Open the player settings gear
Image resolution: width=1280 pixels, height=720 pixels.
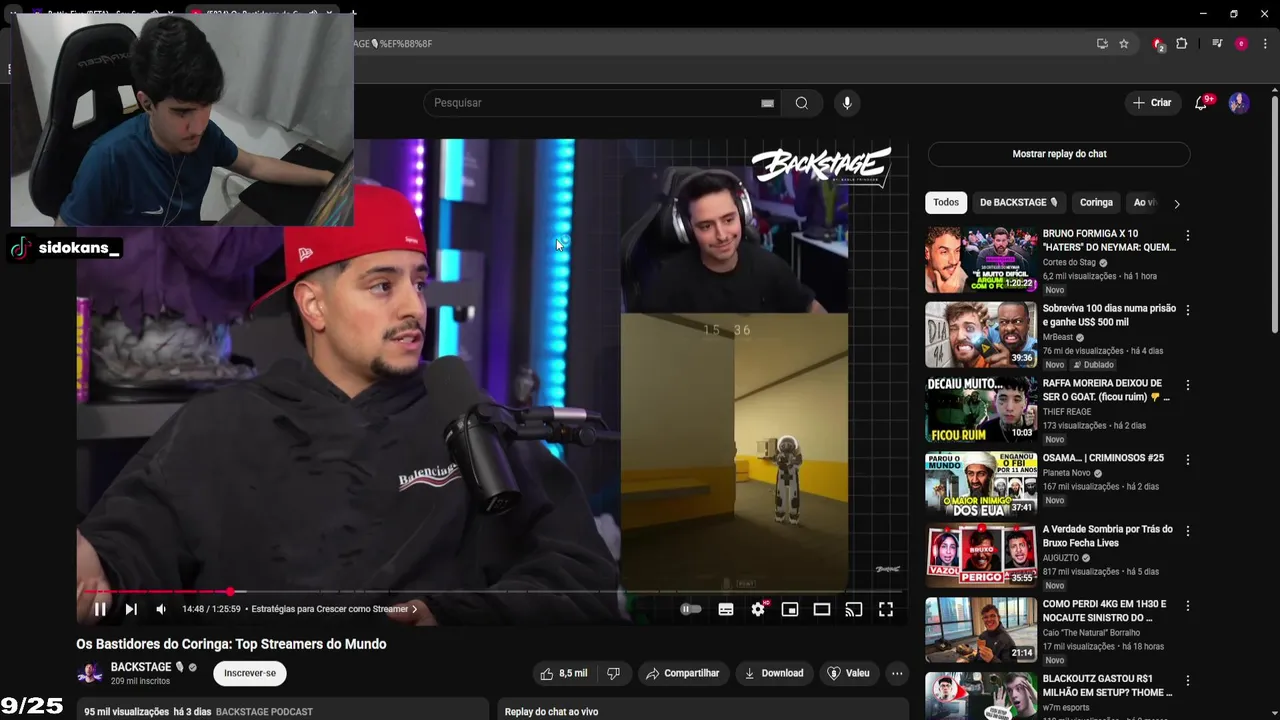click(x=758, y=609)
